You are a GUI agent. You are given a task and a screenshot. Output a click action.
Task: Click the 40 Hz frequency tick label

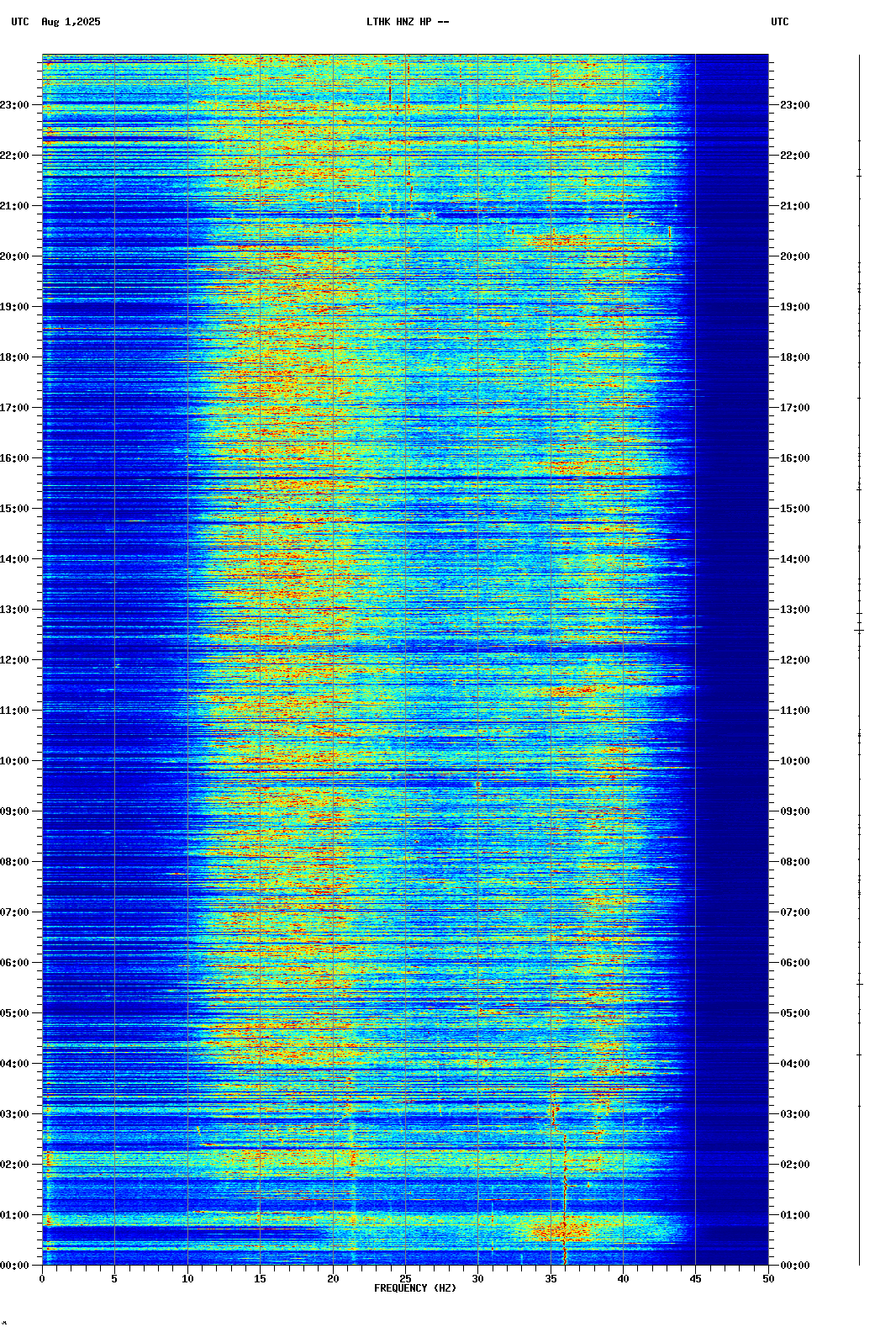coord(623,1279)
